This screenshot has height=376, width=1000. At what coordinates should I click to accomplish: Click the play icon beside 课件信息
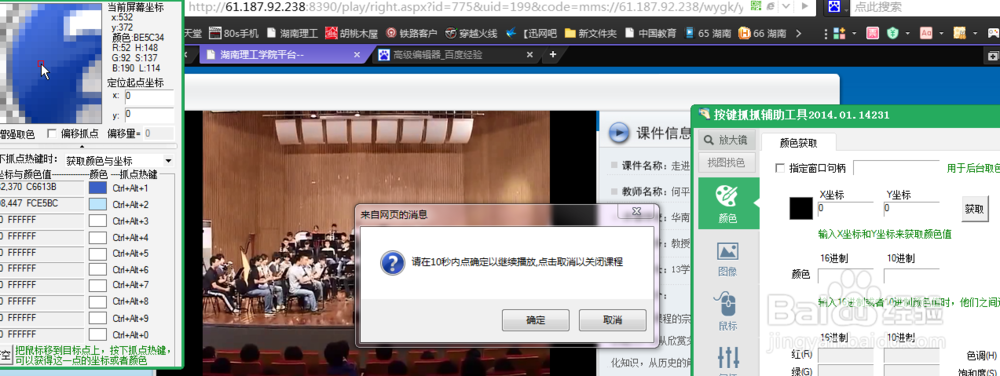(x=618, y=132)
